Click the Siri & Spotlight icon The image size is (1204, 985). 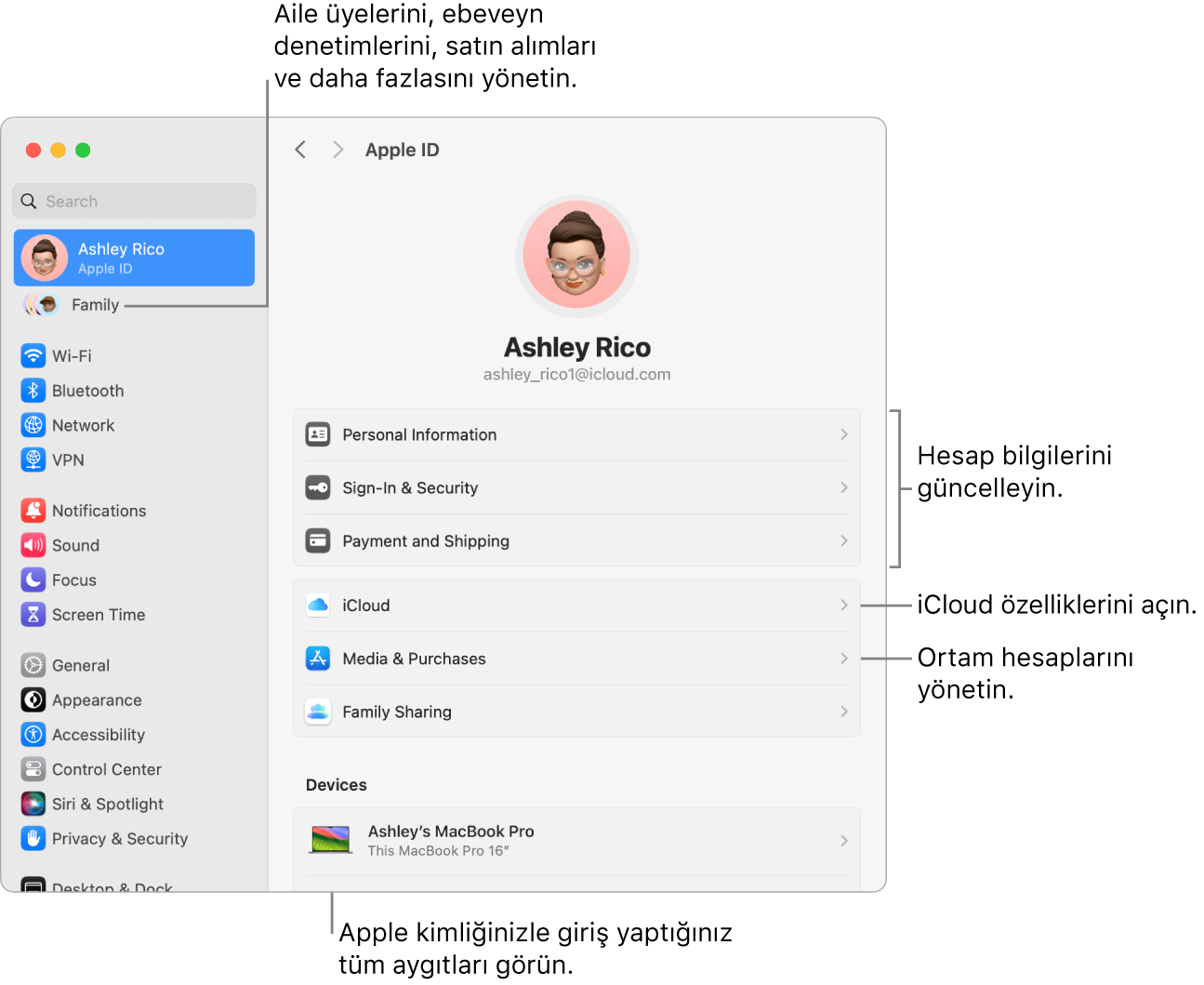pos(33,804)
